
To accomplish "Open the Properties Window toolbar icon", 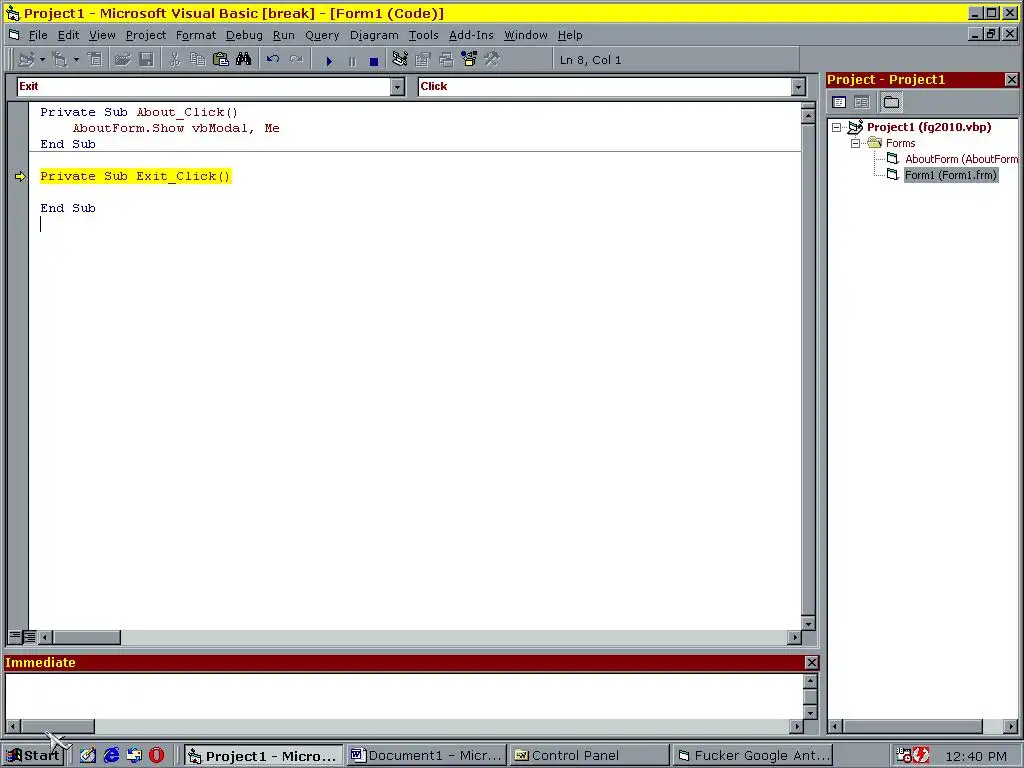I will pos(423,60).
